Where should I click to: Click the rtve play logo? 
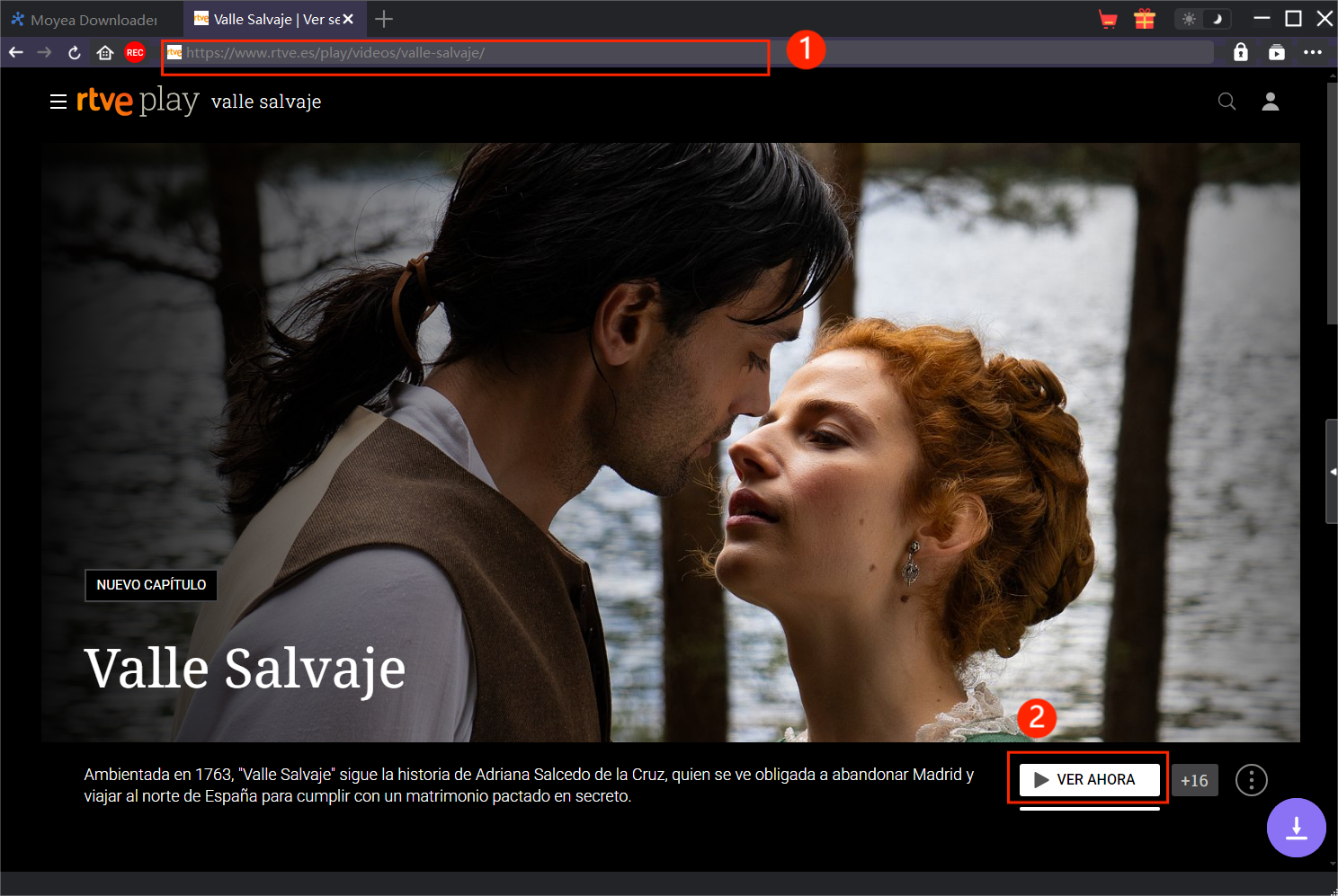click(138, 101)
